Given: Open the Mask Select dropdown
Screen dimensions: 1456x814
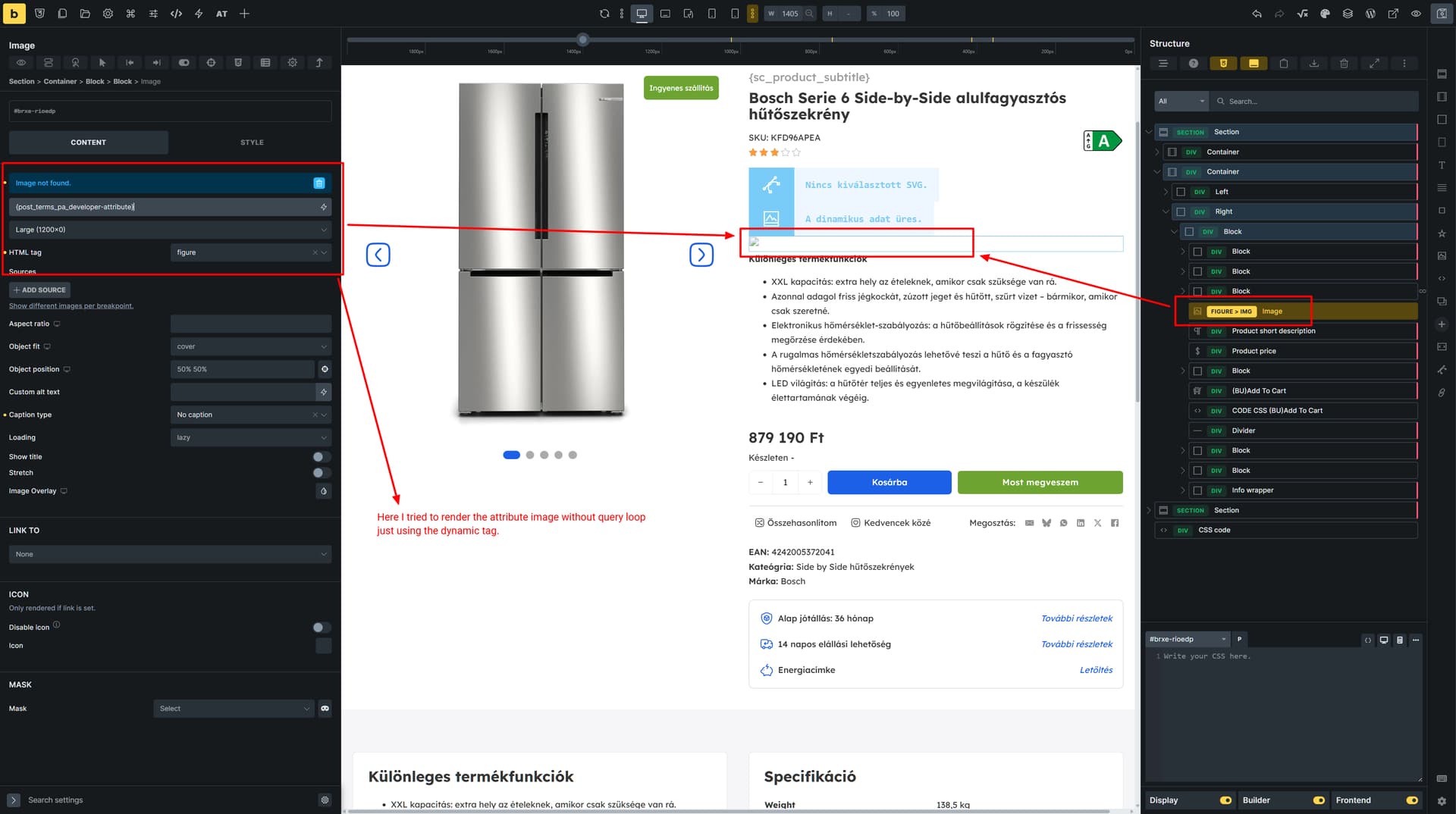Looking at the screenshot, I should (x=234, y=709).
